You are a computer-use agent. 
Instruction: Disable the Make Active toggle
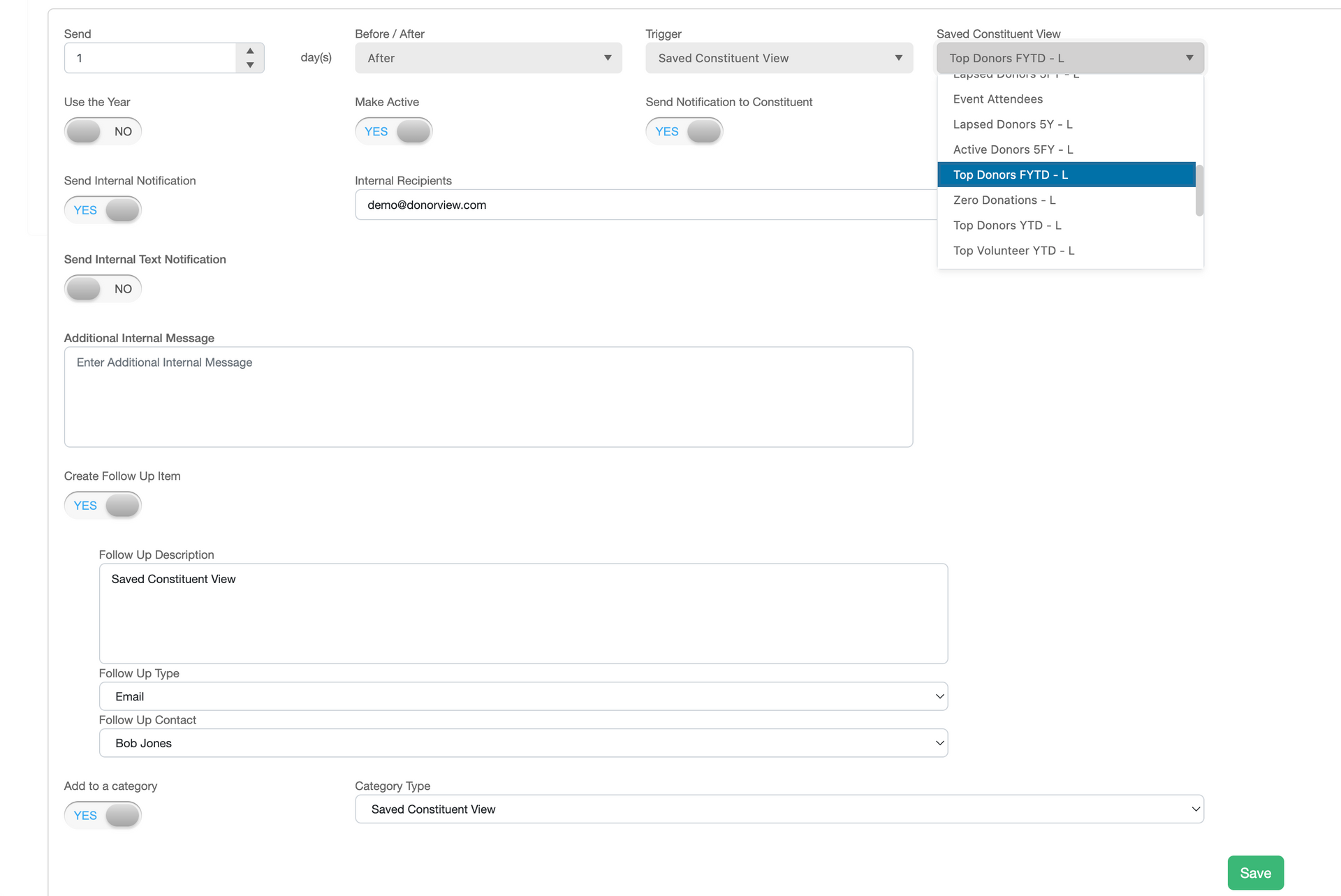394,131
